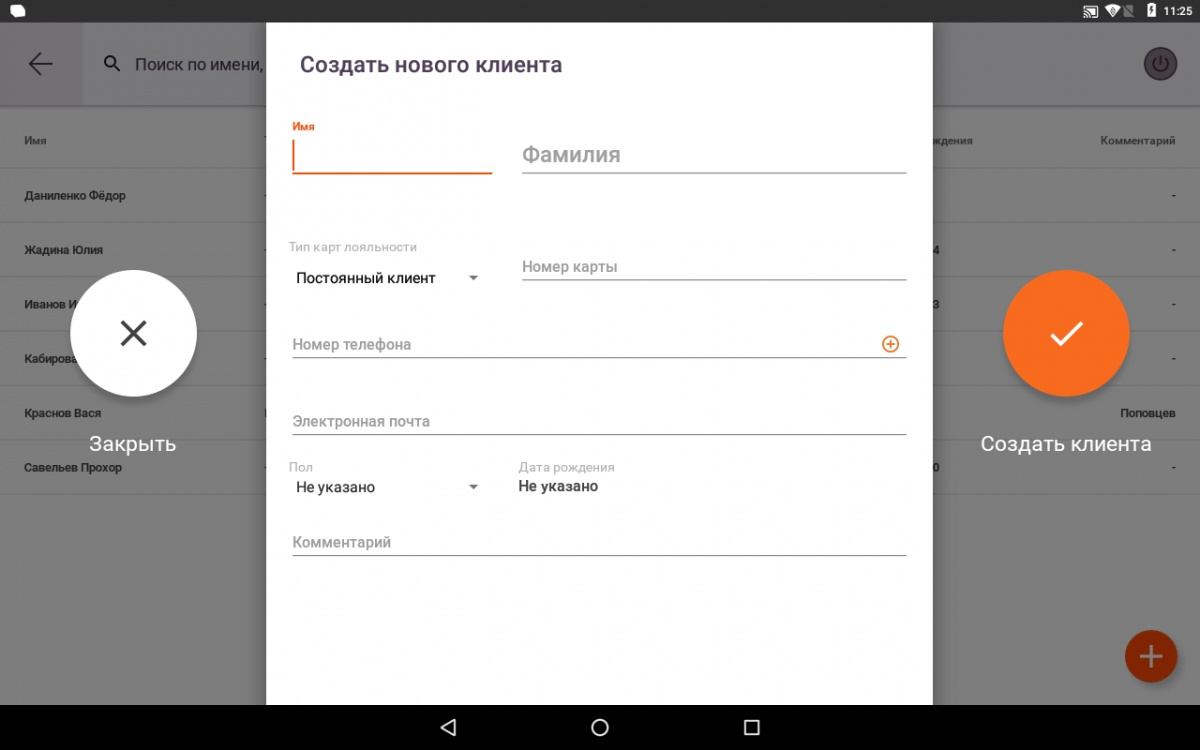Tap the orange plus floating button

[1151, 656]
